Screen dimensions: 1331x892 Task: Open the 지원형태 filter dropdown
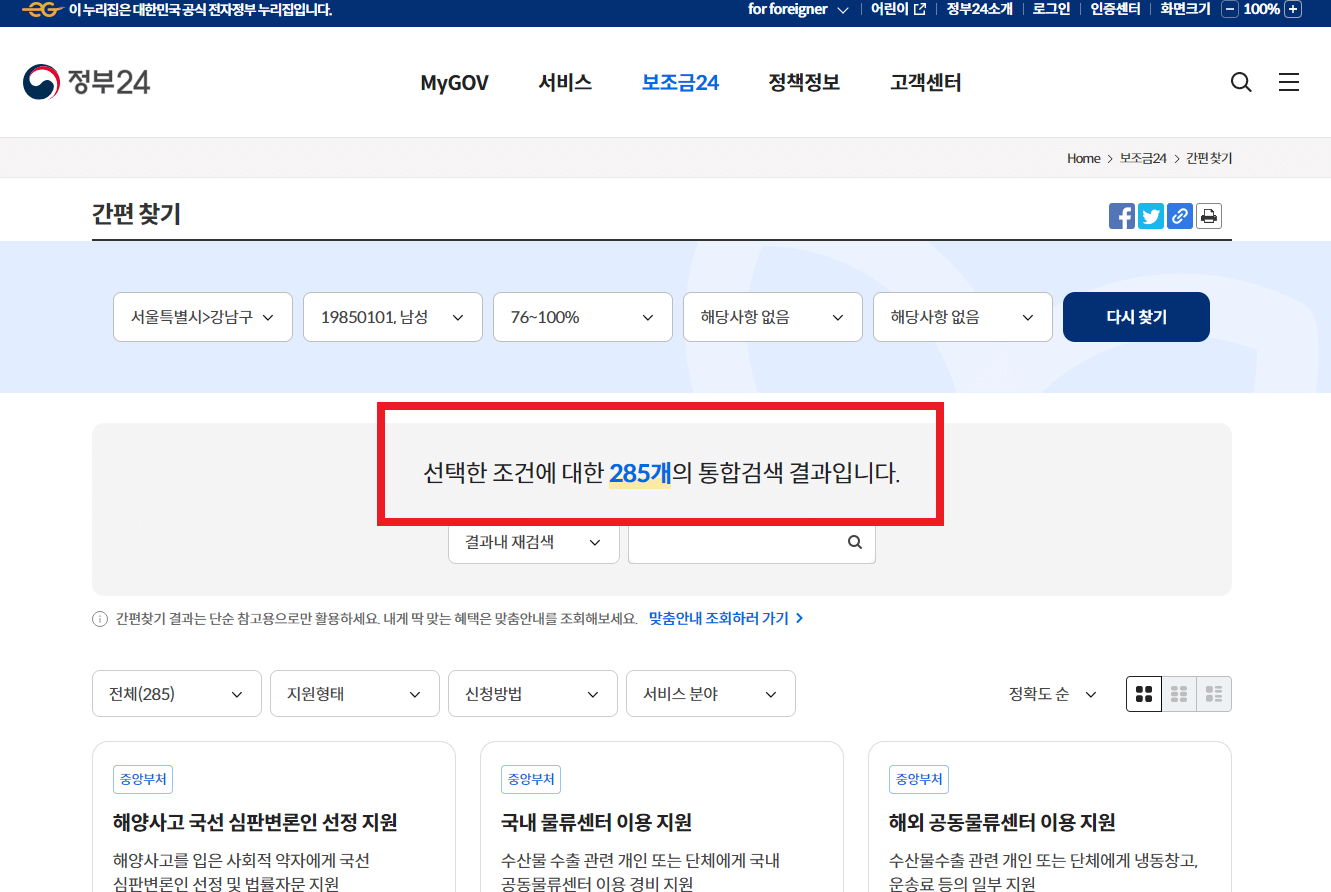coord(355,693)
